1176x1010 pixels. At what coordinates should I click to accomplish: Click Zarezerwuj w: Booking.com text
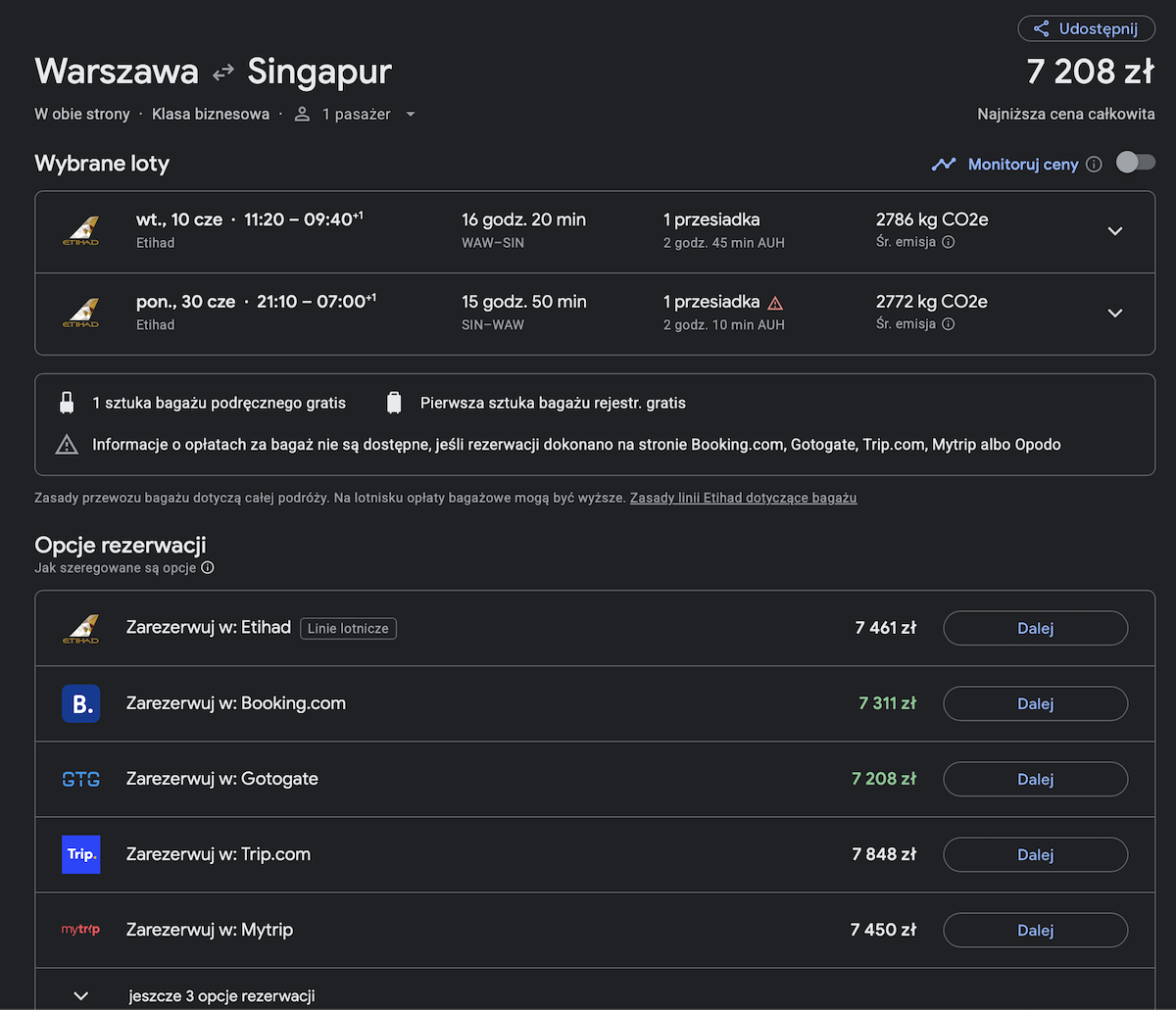(236, 703)
